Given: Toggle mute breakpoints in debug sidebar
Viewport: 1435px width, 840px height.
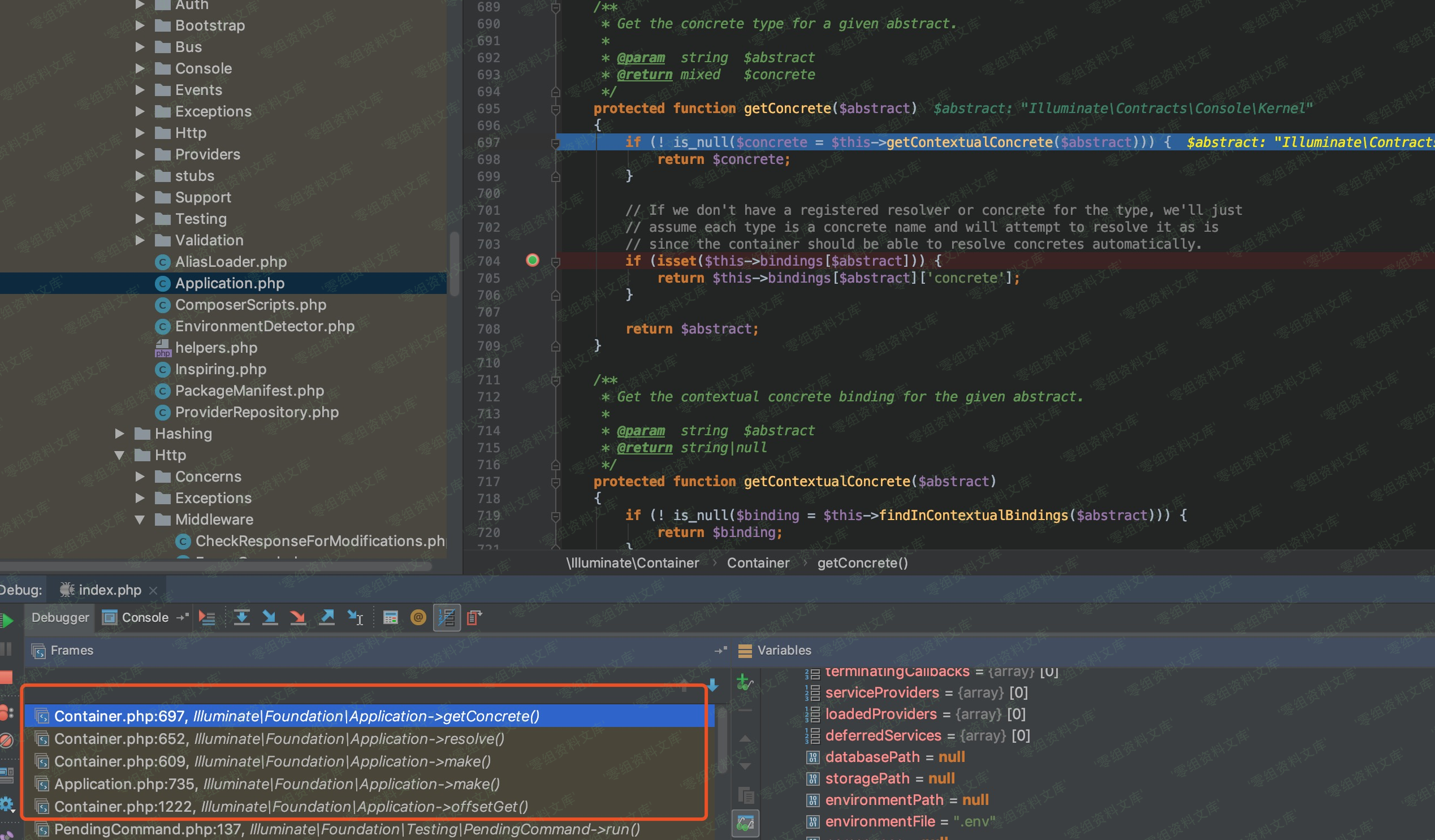Looking at the screenshot, I should pyautogui.click(x=6, y=740).
